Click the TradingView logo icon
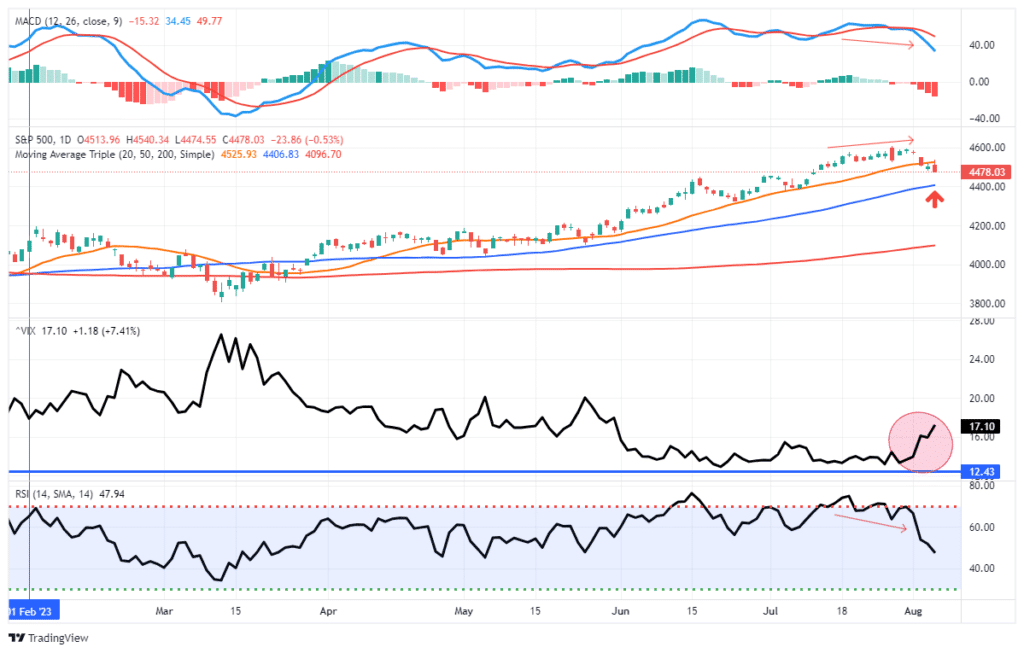The height and width of the screenshot is (653, 1024). (17, 638)
